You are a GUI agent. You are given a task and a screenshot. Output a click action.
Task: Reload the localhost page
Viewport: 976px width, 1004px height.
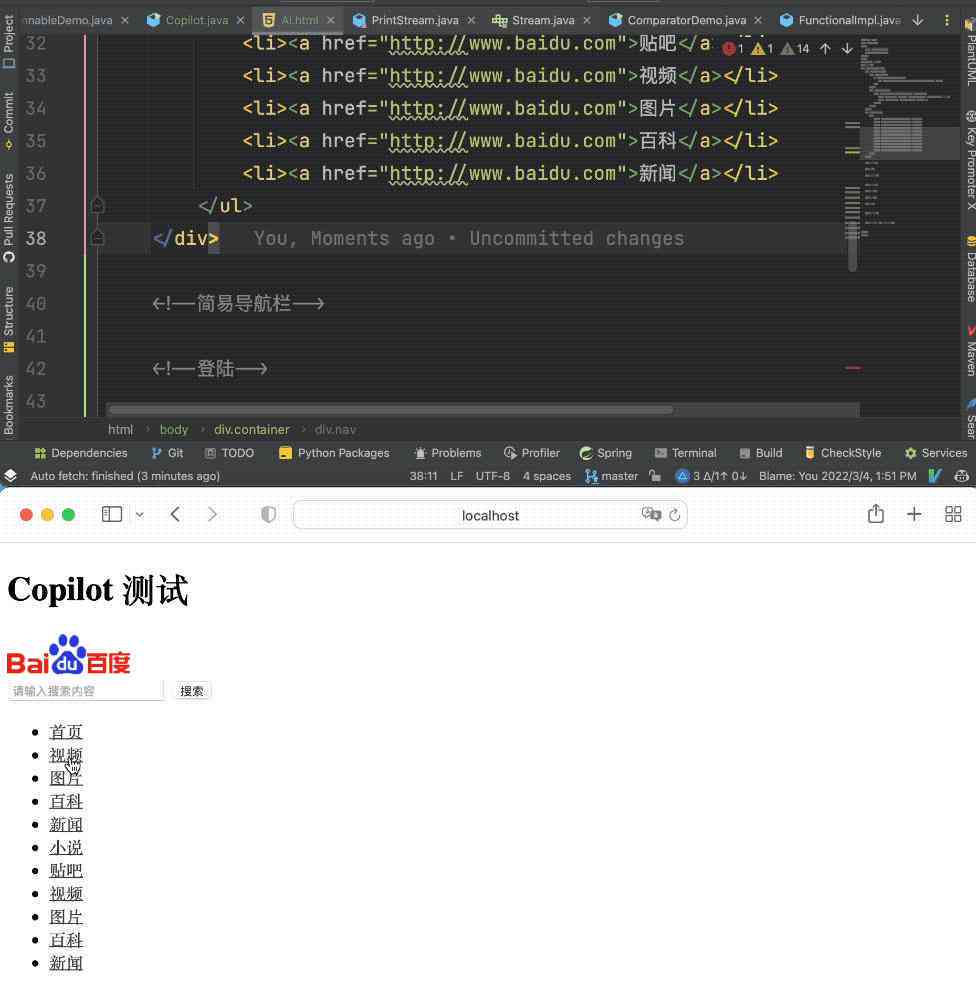click(674, 515)
